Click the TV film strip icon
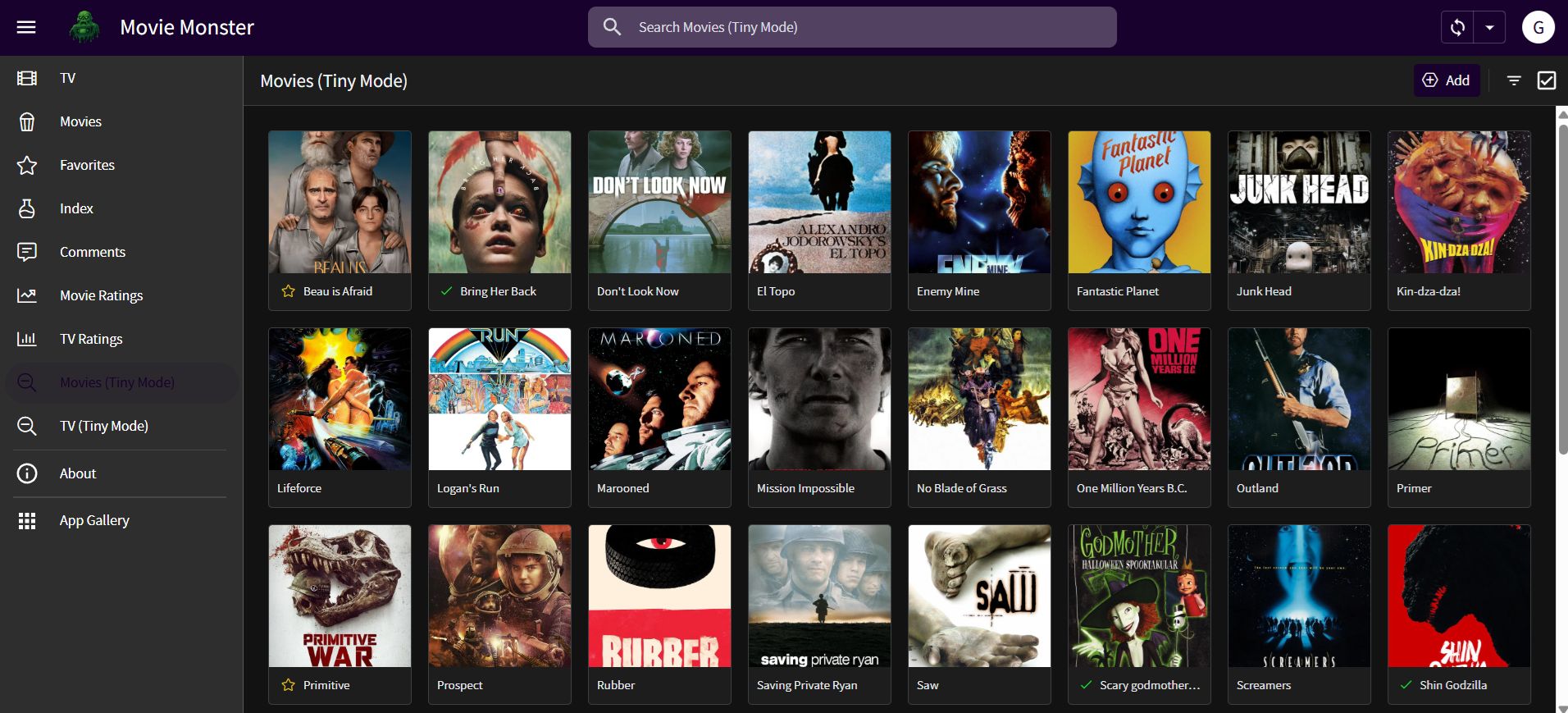This screenshot has width=1568, height=713. 27,78
